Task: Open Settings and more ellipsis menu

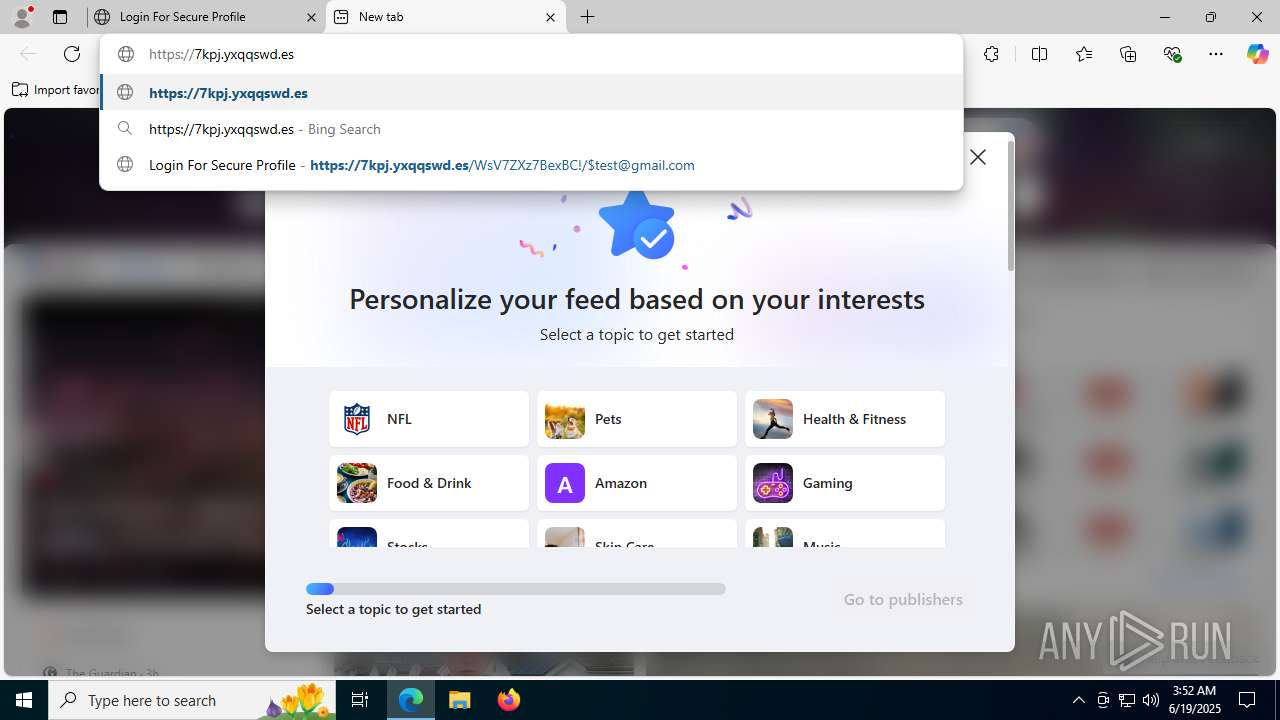Action: [1216, 54]
